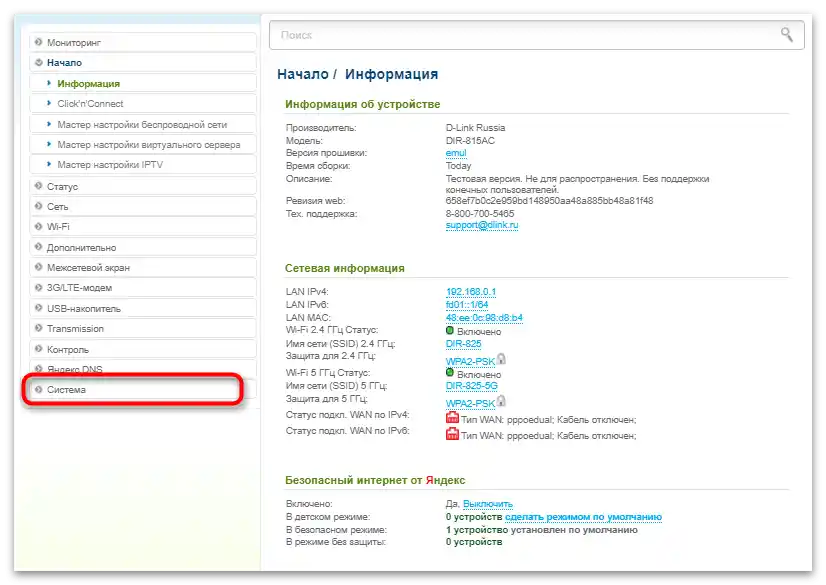Image resolution: width=826 pixels, height=585 pixels.
Task: Open Мастер настройки беспроводной сети
Action: click(143, 124)
